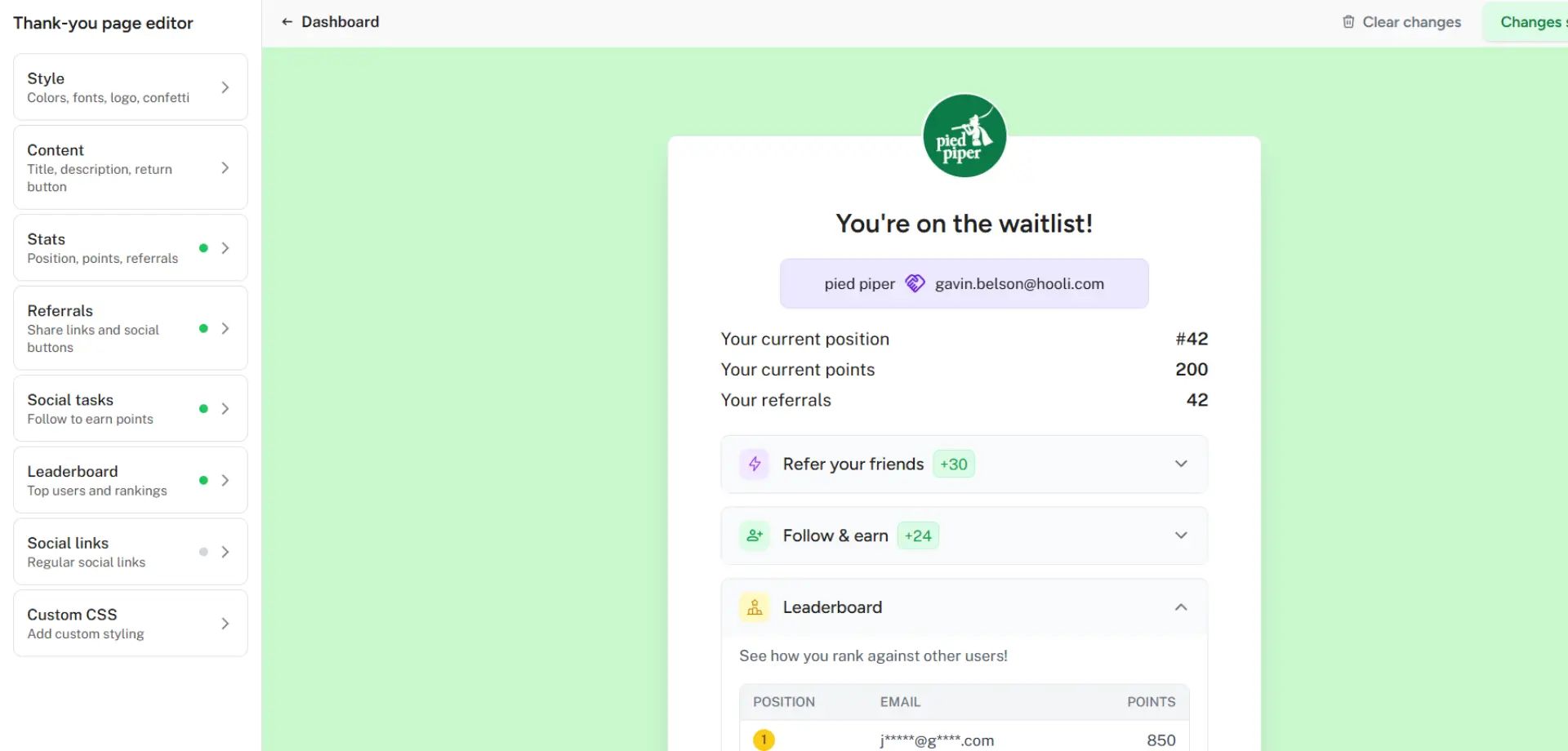
Task: Go back to Dashboard
Action: click(330, 22)
